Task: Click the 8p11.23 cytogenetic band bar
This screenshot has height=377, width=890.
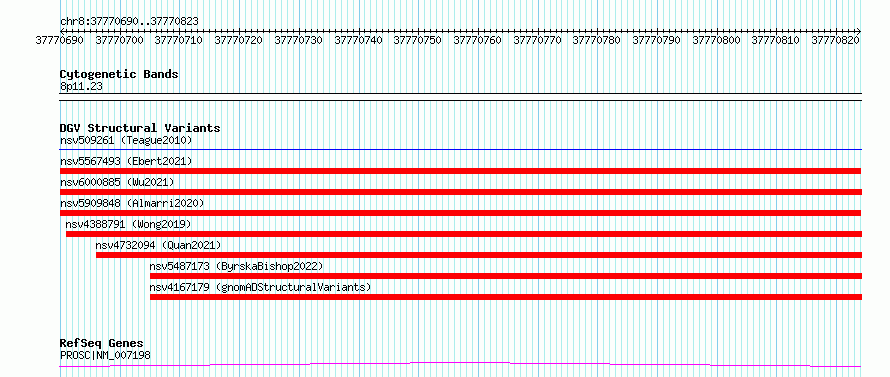Action: [x=460, y=97]
